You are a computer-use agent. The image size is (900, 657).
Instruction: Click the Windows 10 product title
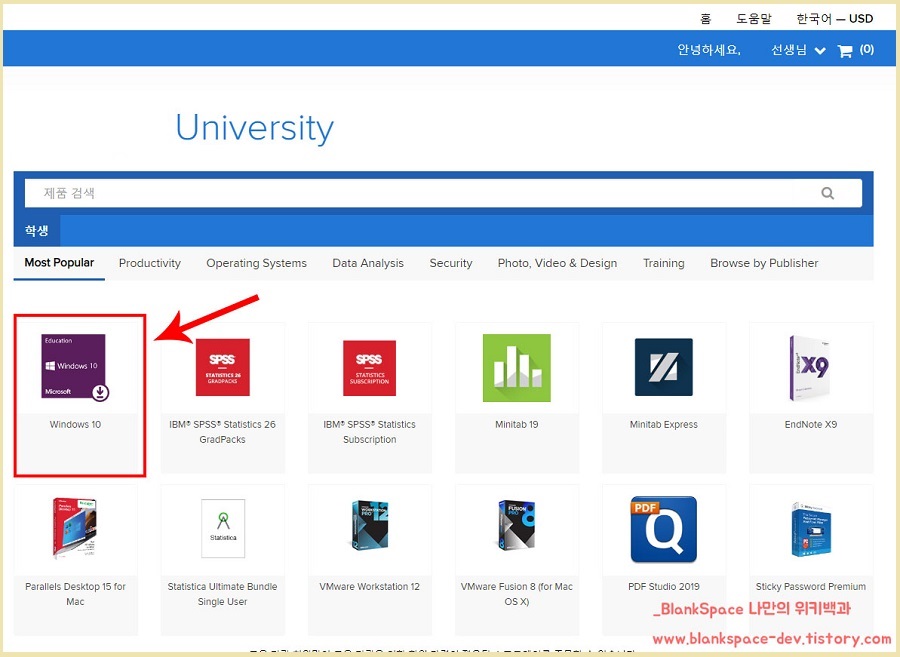[75, 425]
